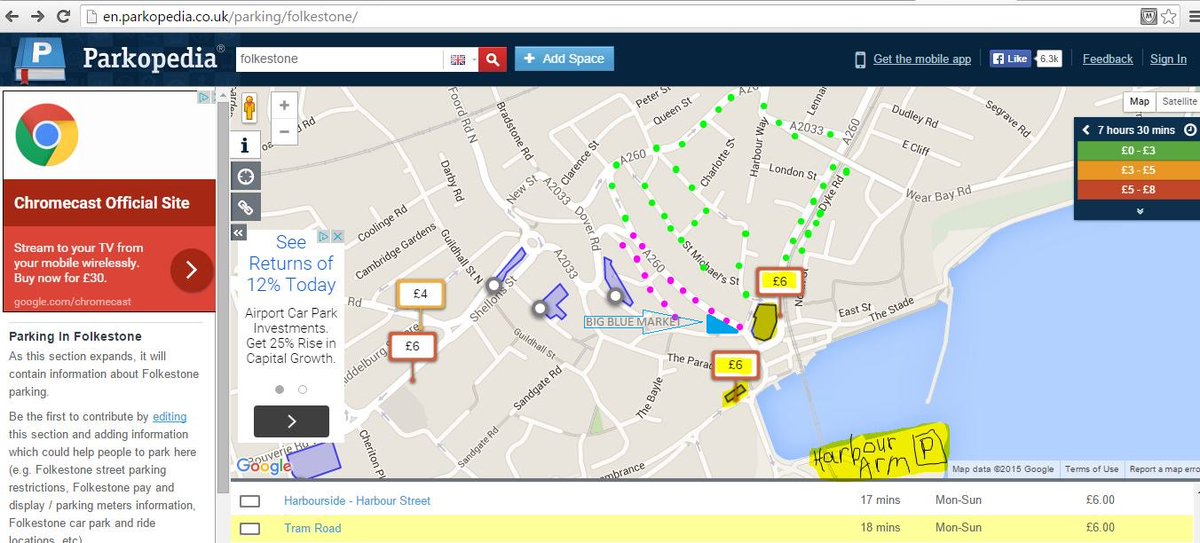Image resolution: width=1200 pixels, height=543 pixels.
Task: Click the shield extension icon in address bar
Action: tap(1150, 17)
